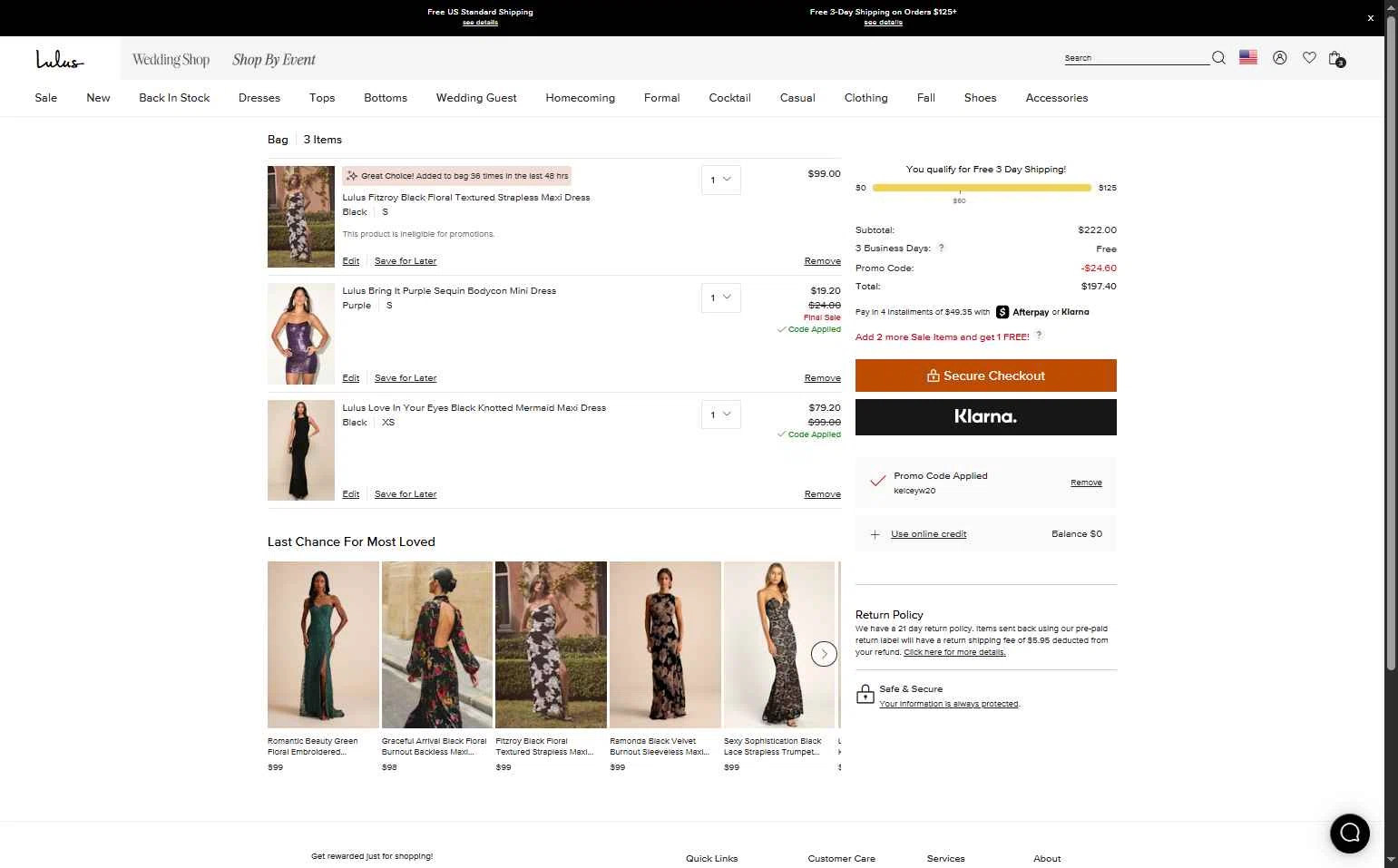Click the search magnifier icon
Viewport: 1398px width, 868px height.
click(1218, 58)
